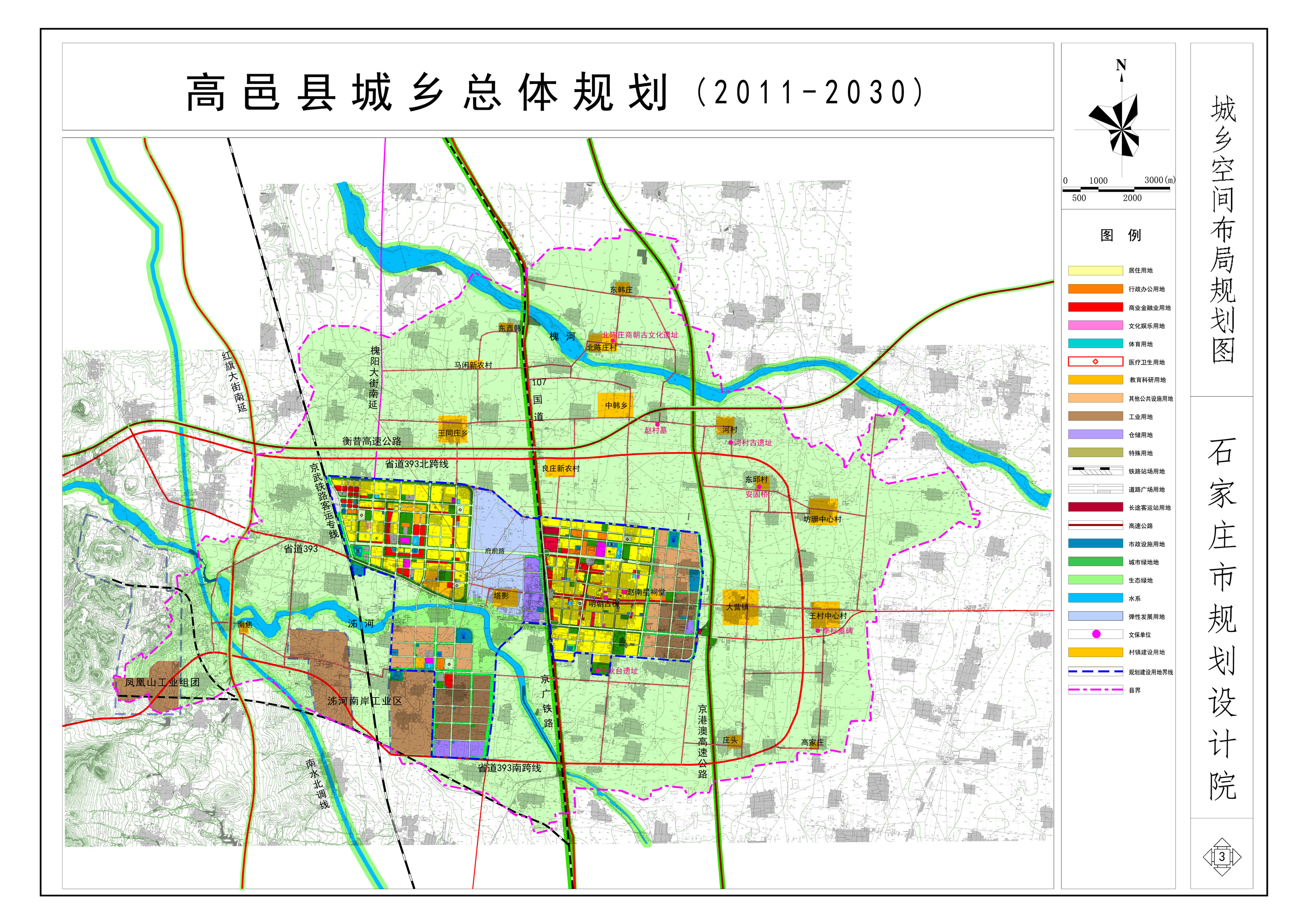Click the 居住用地 yellow legend swatch

(x=1095, y=271)
